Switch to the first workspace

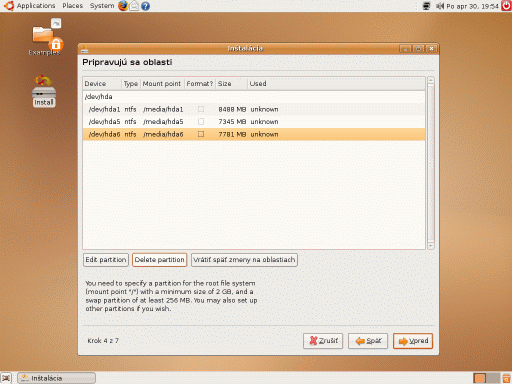click(x=480, y=378)
